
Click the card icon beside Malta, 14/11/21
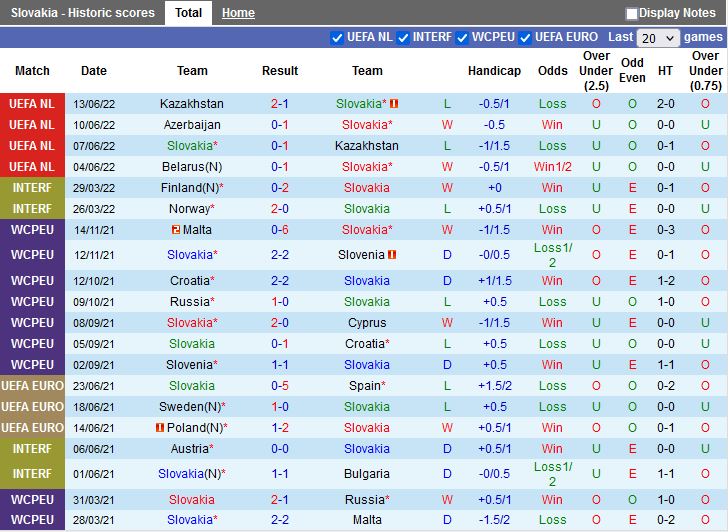click(175, 230)
